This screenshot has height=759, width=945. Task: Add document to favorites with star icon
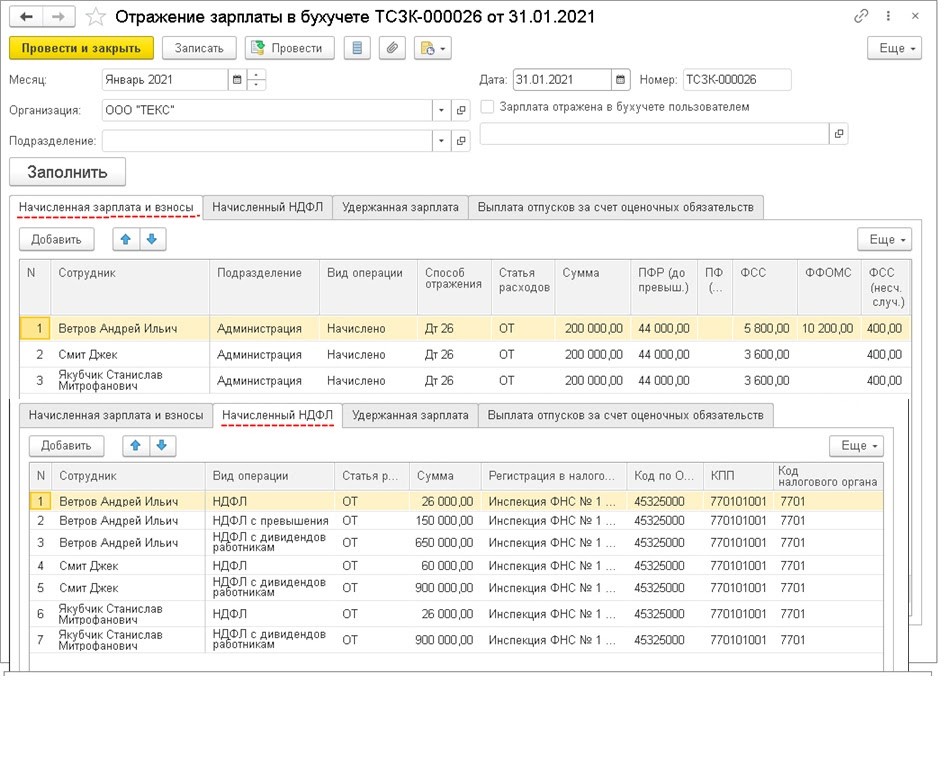click(95, 17)
